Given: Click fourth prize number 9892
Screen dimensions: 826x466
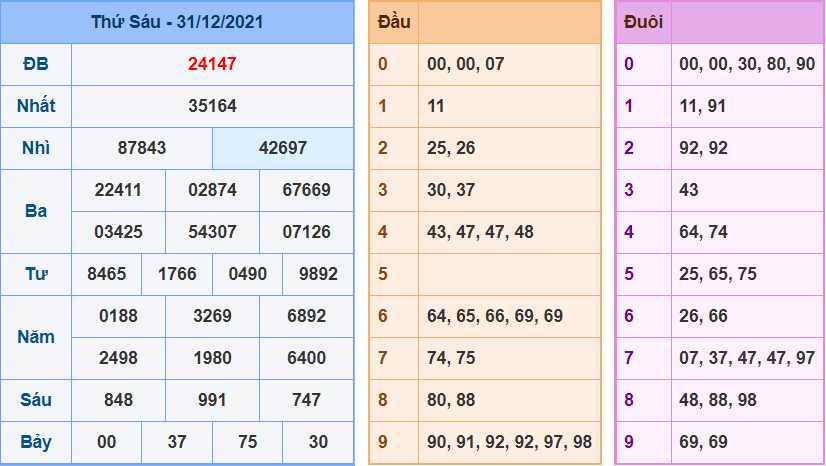Looking at the screenshot, I should click(318, 274).
